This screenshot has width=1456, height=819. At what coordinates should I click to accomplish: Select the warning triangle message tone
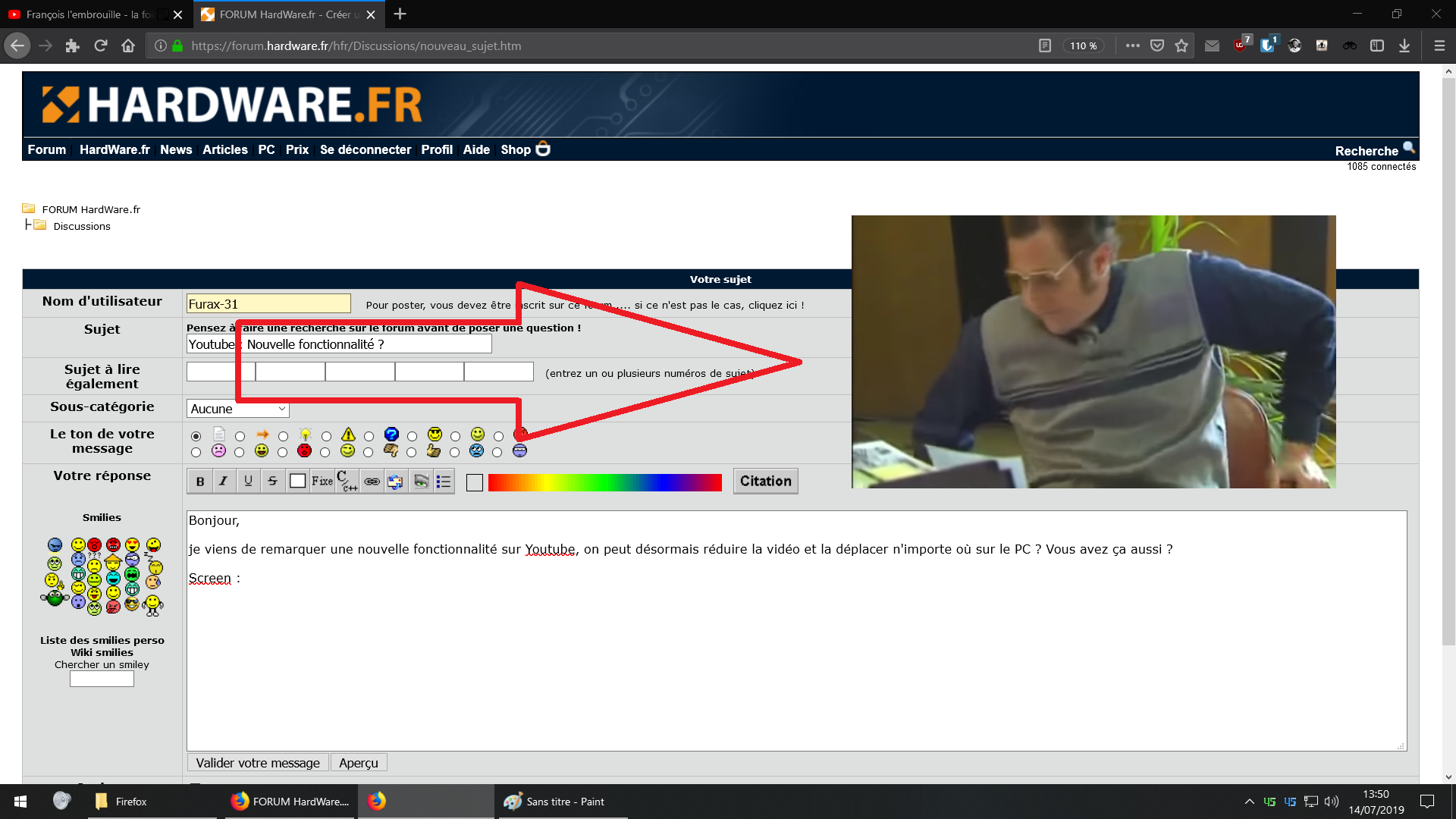click(326, 437)
